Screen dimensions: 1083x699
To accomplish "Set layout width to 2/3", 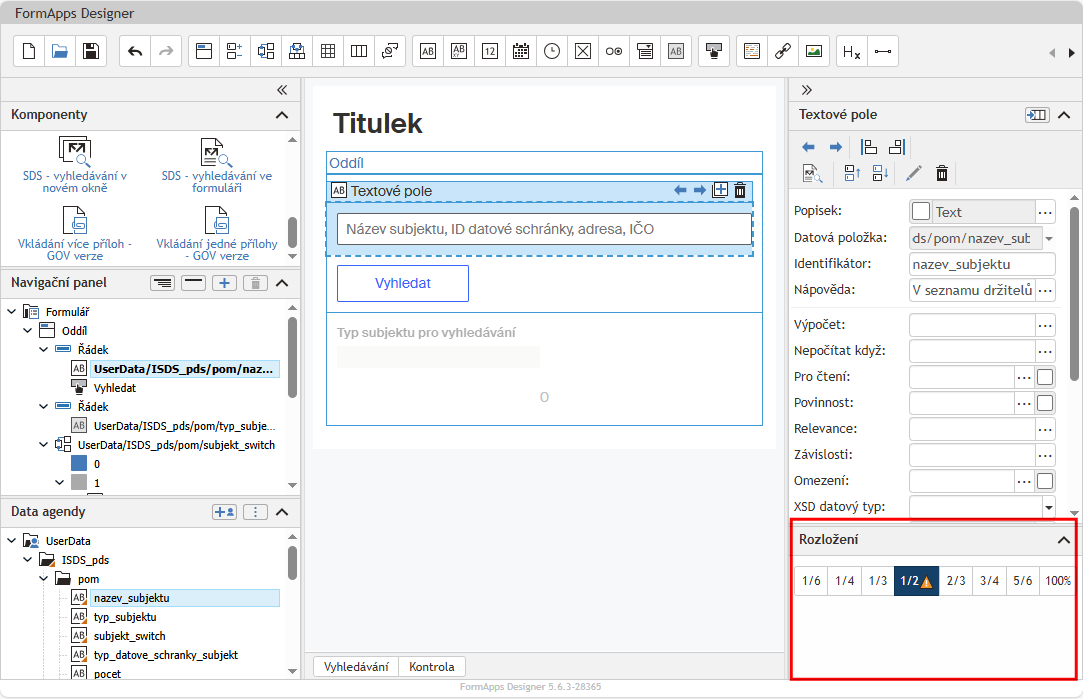I will (956, 581).
